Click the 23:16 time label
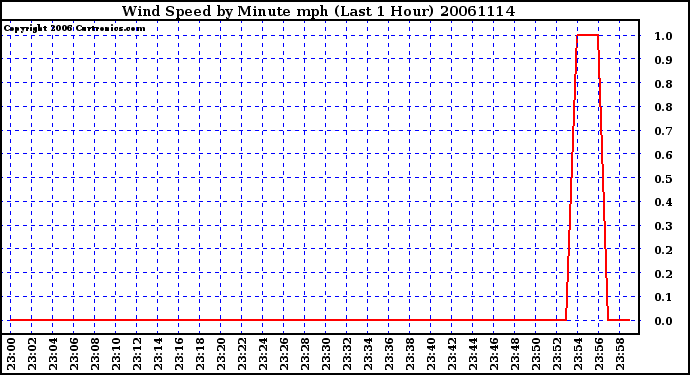The image size is (690, 375). click(x=179, y=354)
